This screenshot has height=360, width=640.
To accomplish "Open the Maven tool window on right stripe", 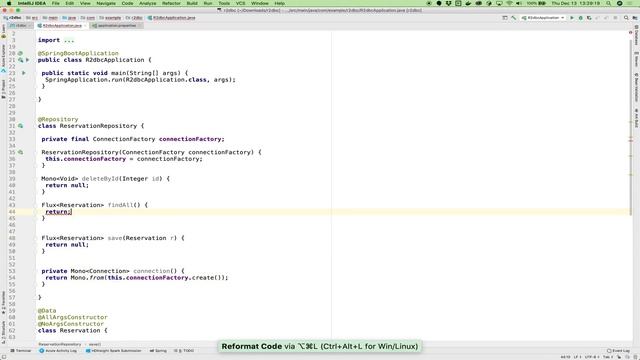I will [x=636, y=60].
